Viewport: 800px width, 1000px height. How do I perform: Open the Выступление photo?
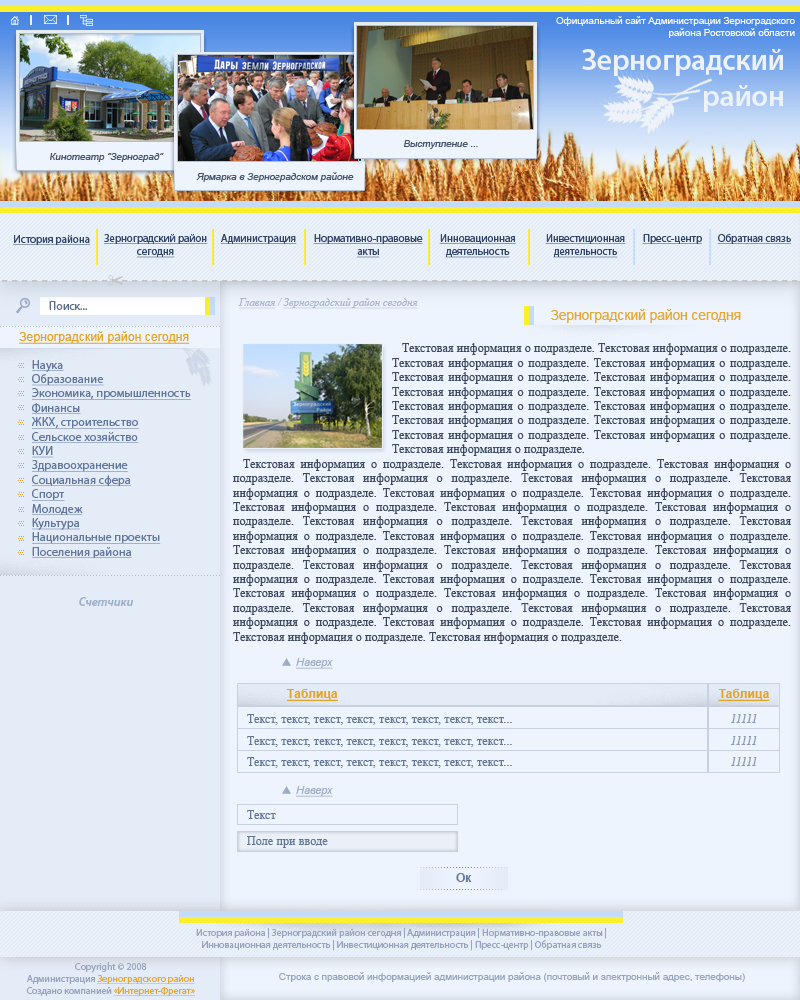[445, 78]
